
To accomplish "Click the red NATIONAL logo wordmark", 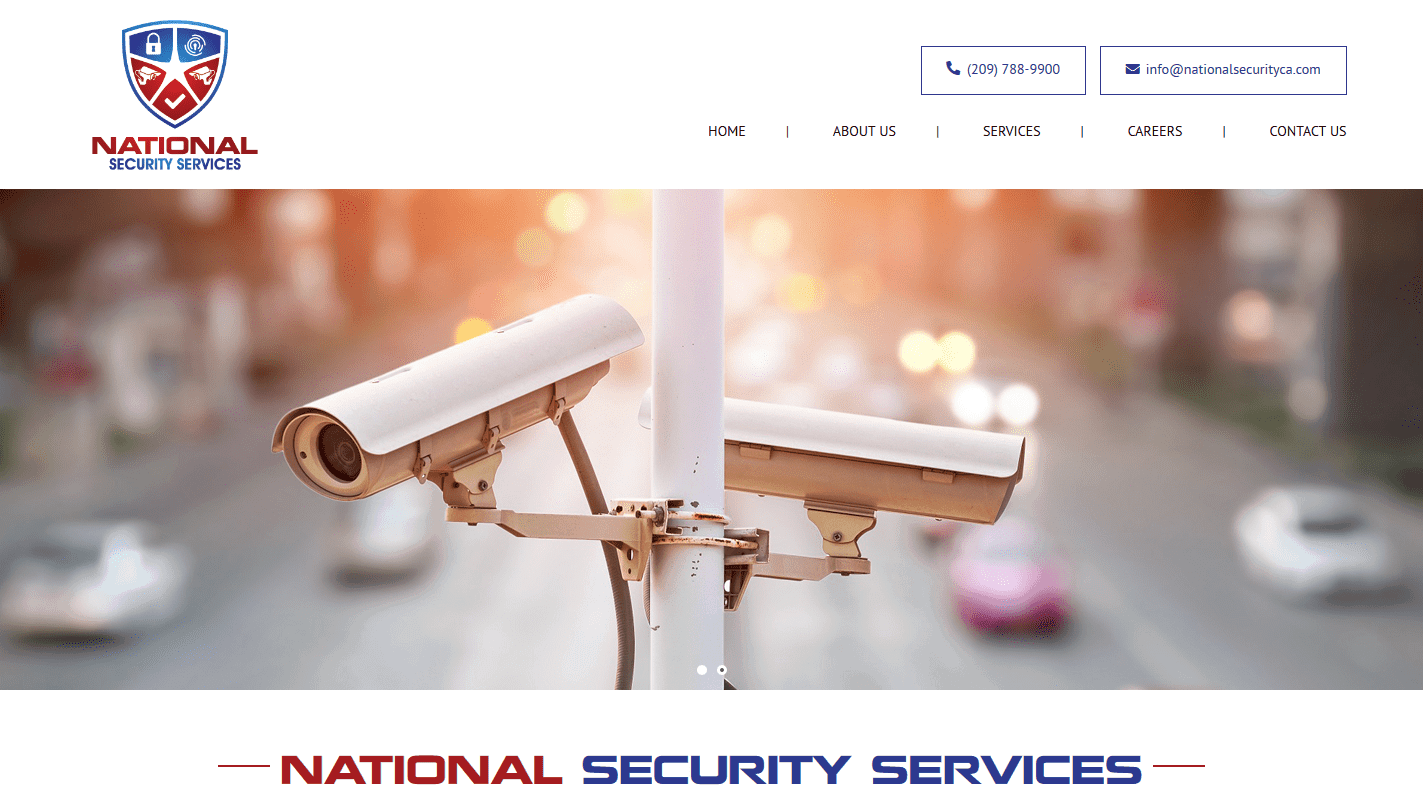I will [175, 146].
